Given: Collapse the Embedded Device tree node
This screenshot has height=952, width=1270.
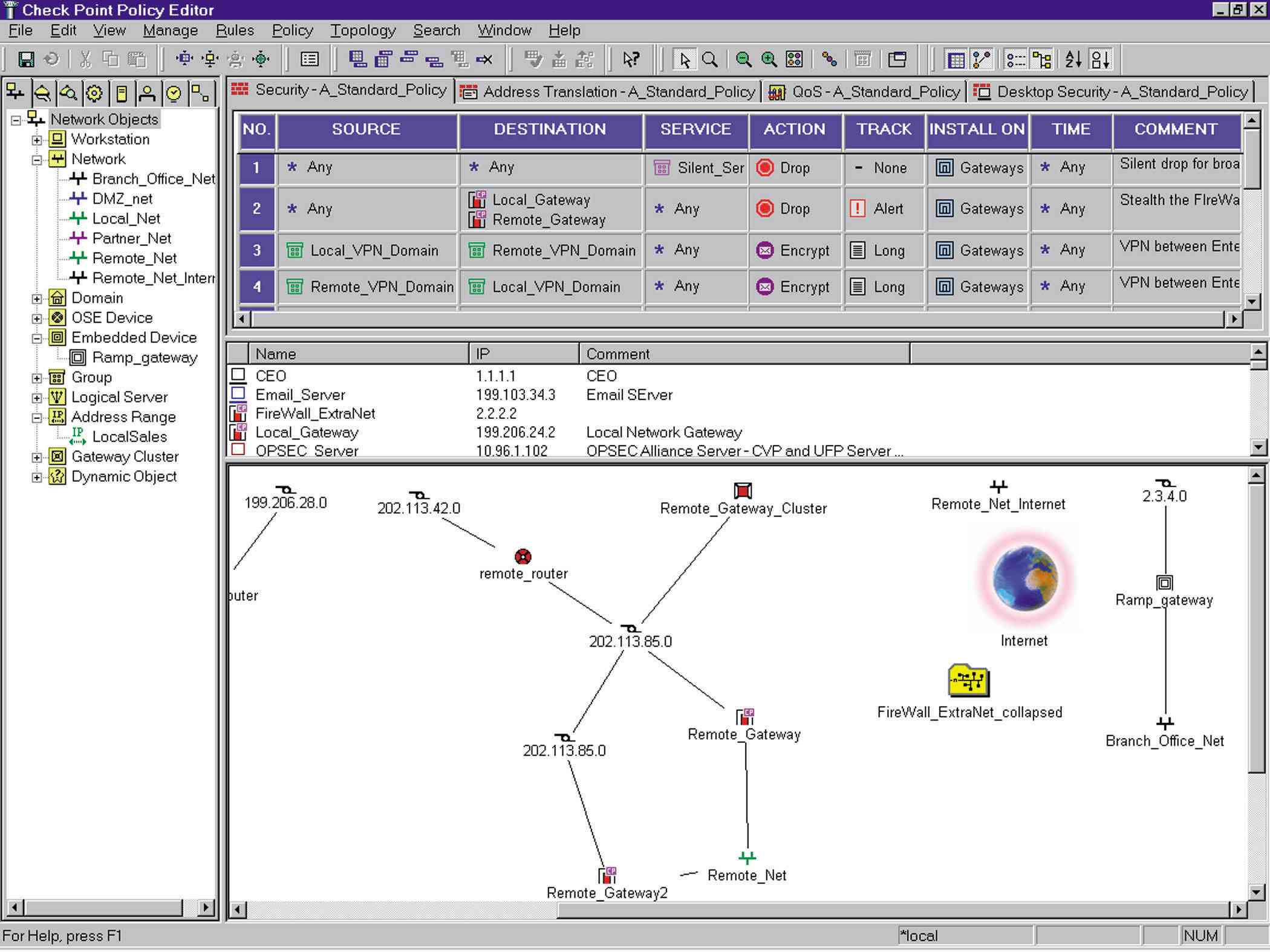Looking at the screenshot, I should 37,338.
